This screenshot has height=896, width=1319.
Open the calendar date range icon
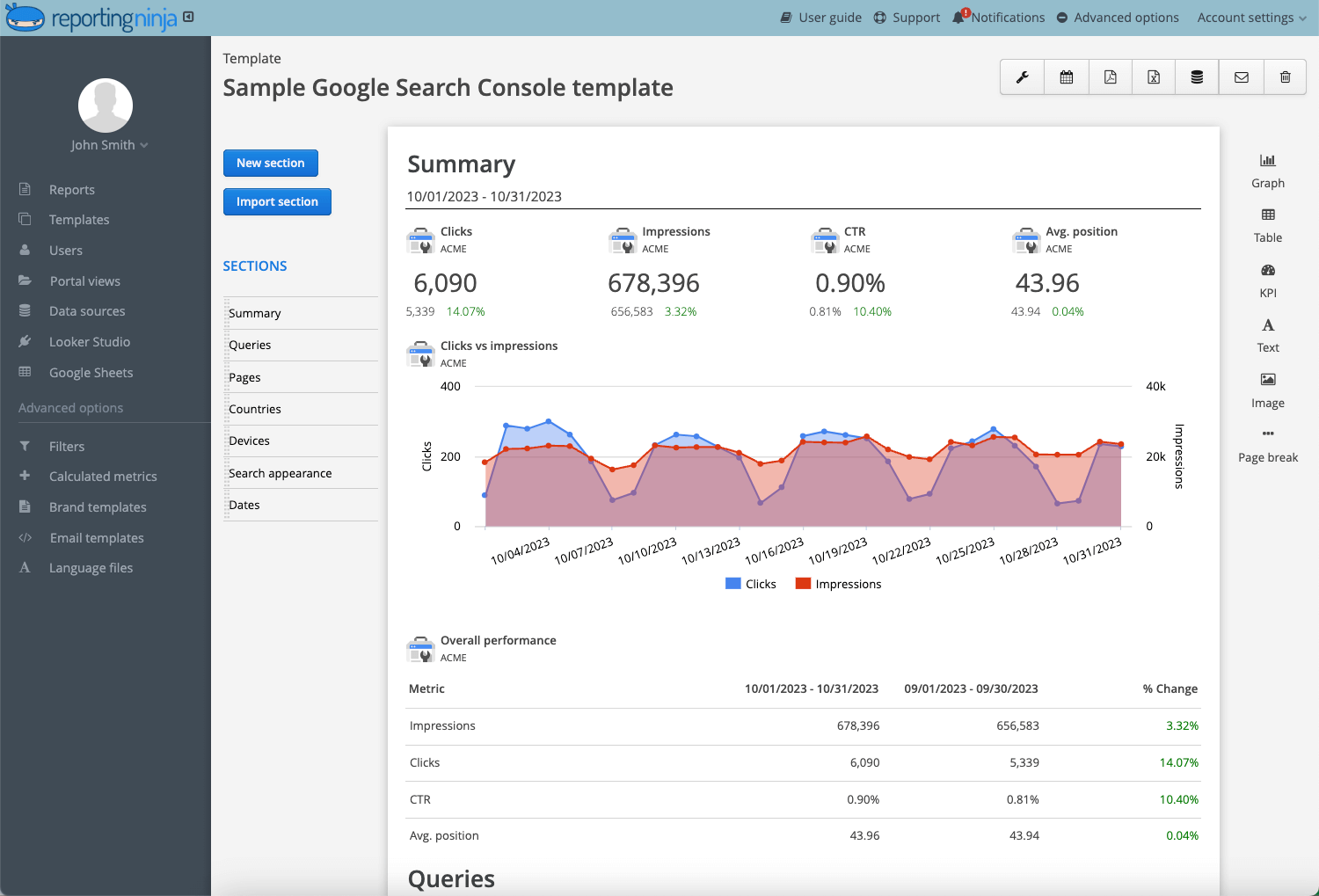(1065, 76)
